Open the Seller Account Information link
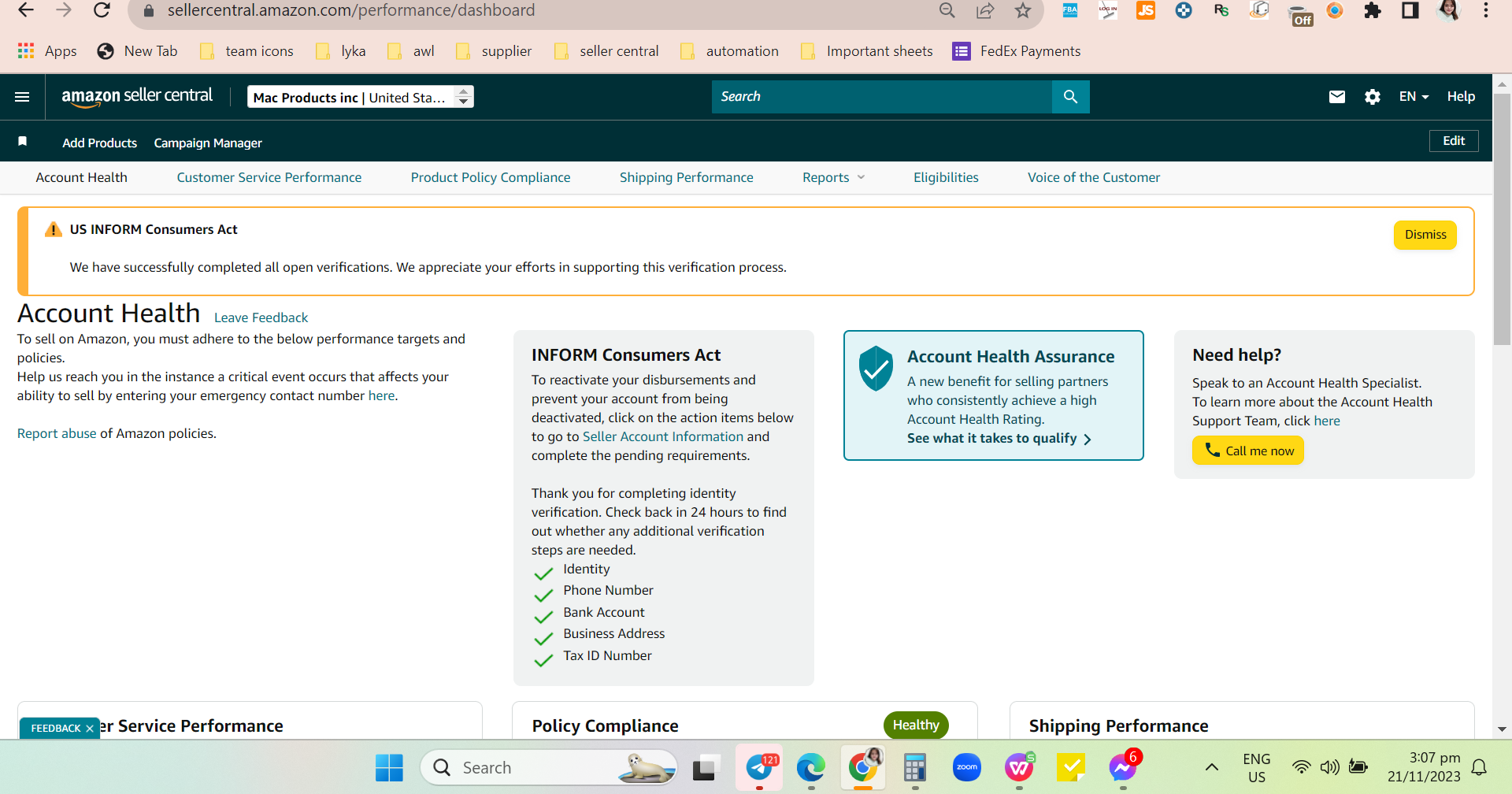Image resolution: width=1512 pixels, height=794 pixels. click(x=663, y=436)
